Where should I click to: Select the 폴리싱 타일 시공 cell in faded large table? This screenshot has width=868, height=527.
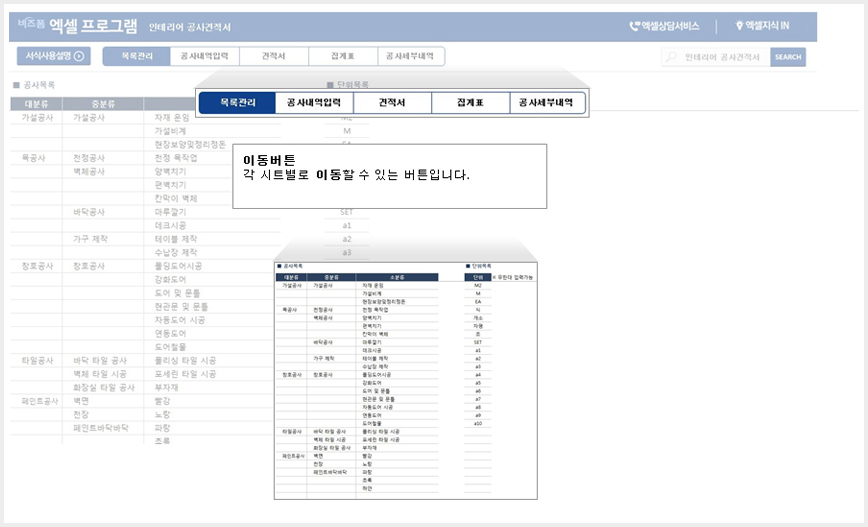pos(185,360)
